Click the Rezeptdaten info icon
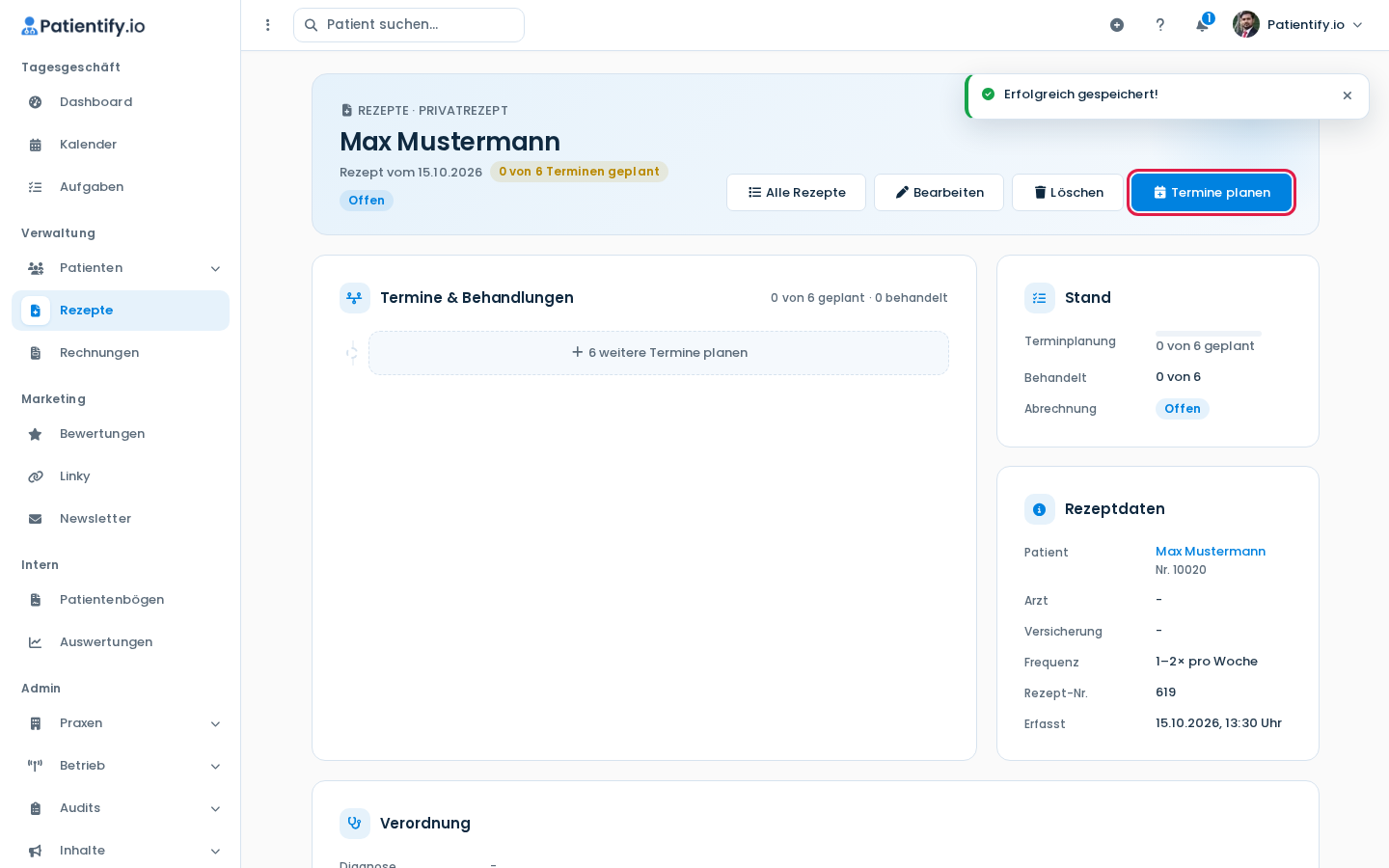The height and width of the screenshot is (868, 1389). [x=1040, y=509]
